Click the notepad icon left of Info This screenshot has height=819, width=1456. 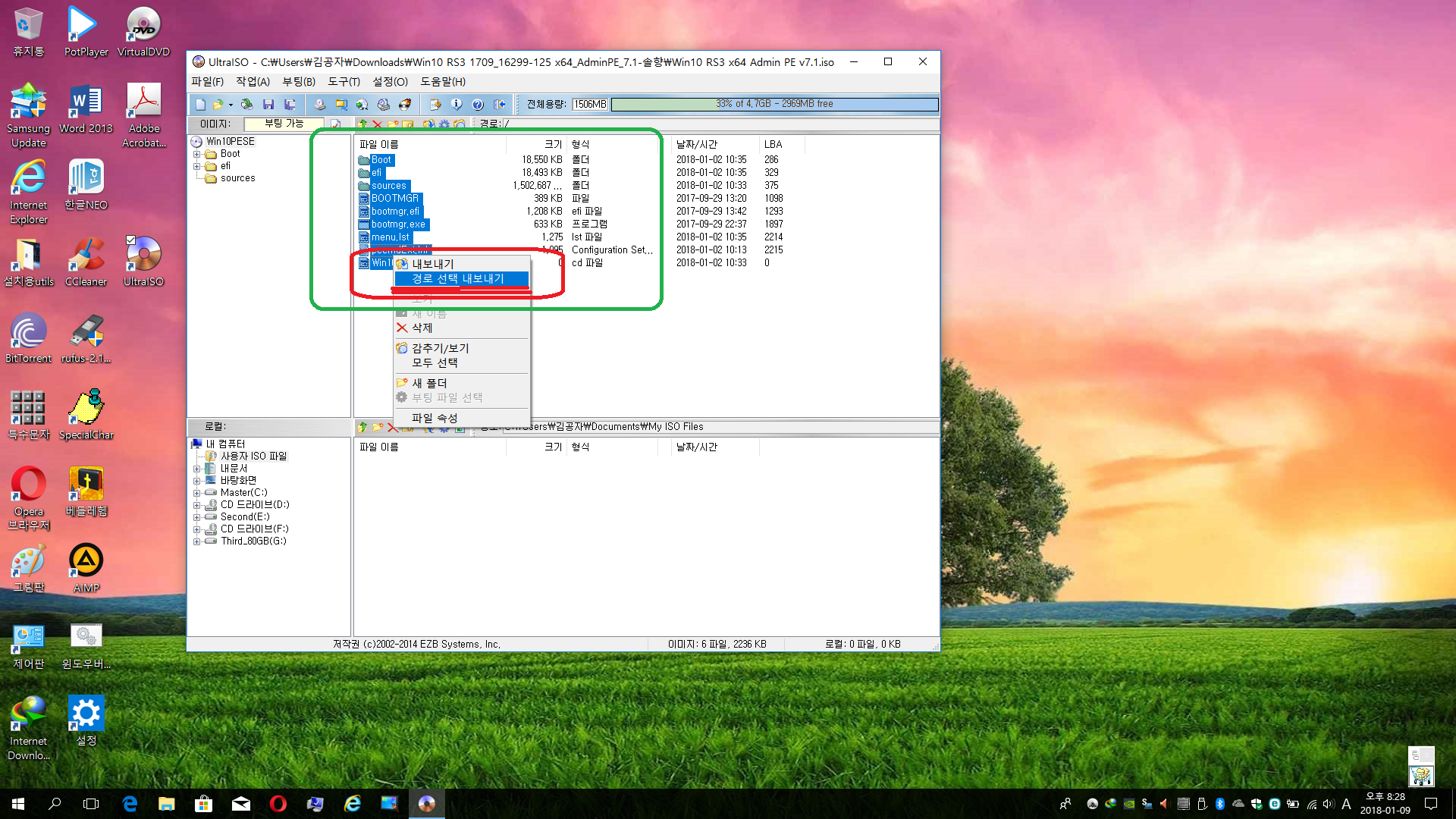pos(435,105)
